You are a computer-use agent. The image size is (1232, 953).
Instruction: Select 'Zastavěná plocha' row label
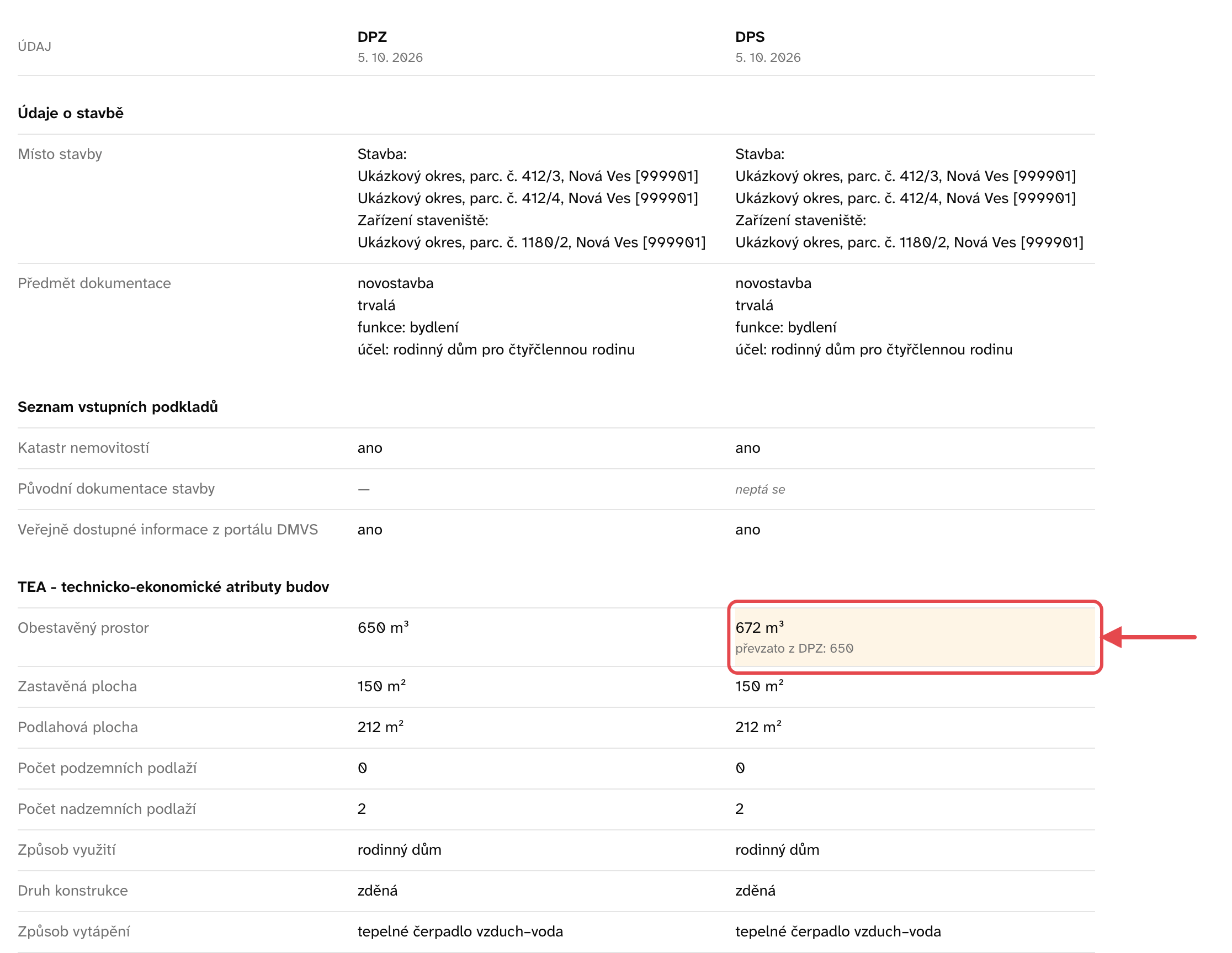pyautogui.click(x=77, y=687)
